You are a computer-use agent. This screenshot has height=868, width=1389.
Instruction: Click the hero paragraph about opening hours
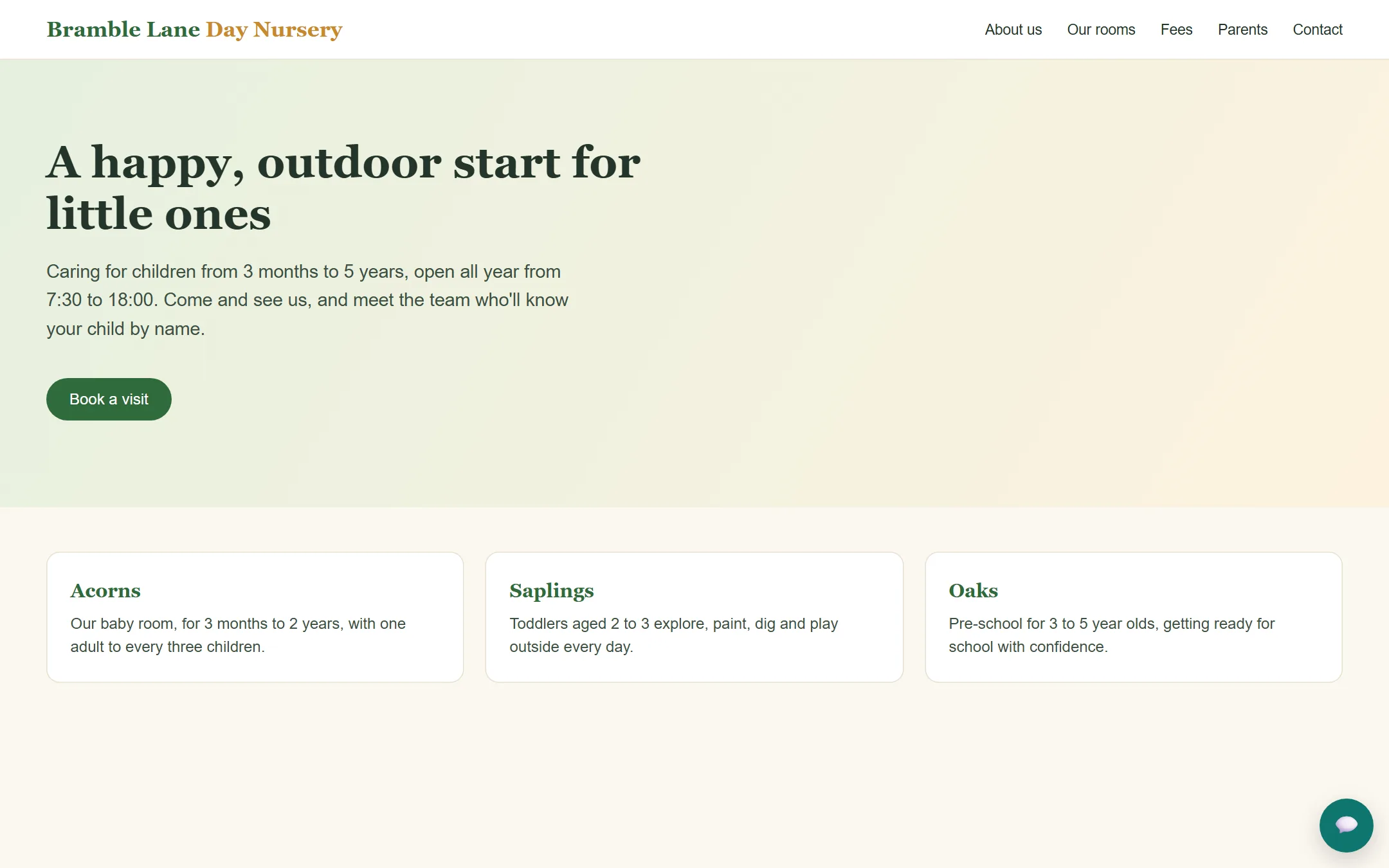click(307, 300)
